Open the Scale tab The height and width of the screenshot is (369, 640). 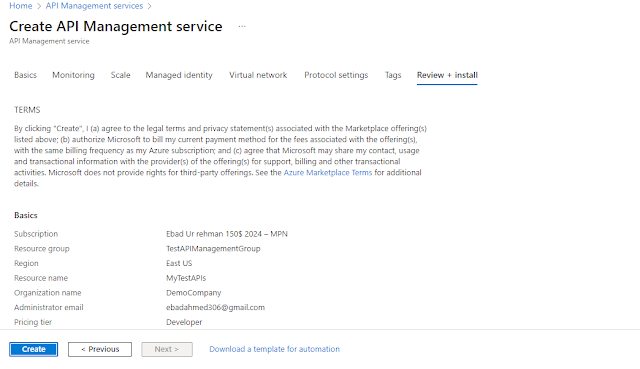pyautogui.click(x=120, y=75)
